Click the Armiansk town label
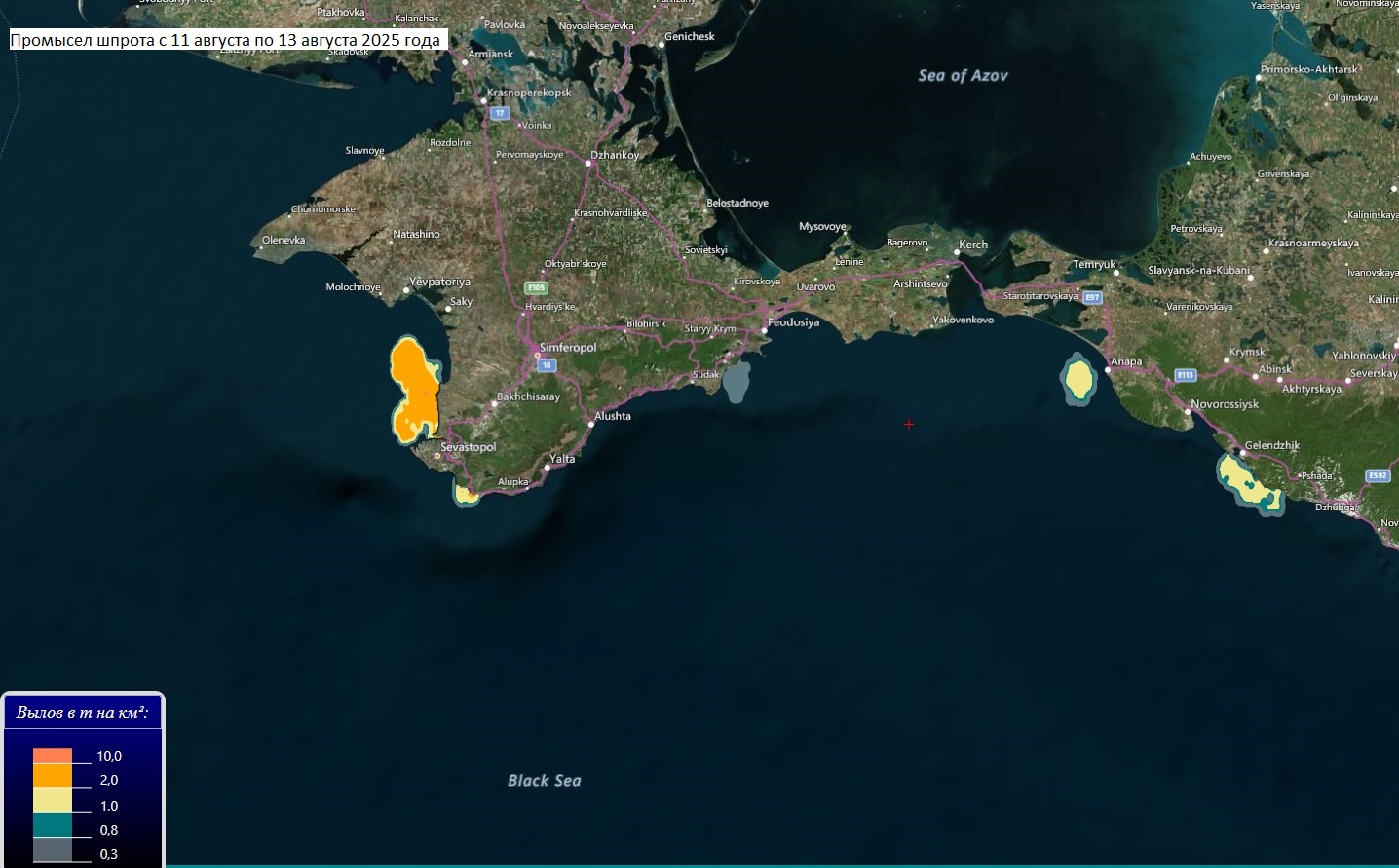Screen dimensions: 1399x868 (490, 54)
